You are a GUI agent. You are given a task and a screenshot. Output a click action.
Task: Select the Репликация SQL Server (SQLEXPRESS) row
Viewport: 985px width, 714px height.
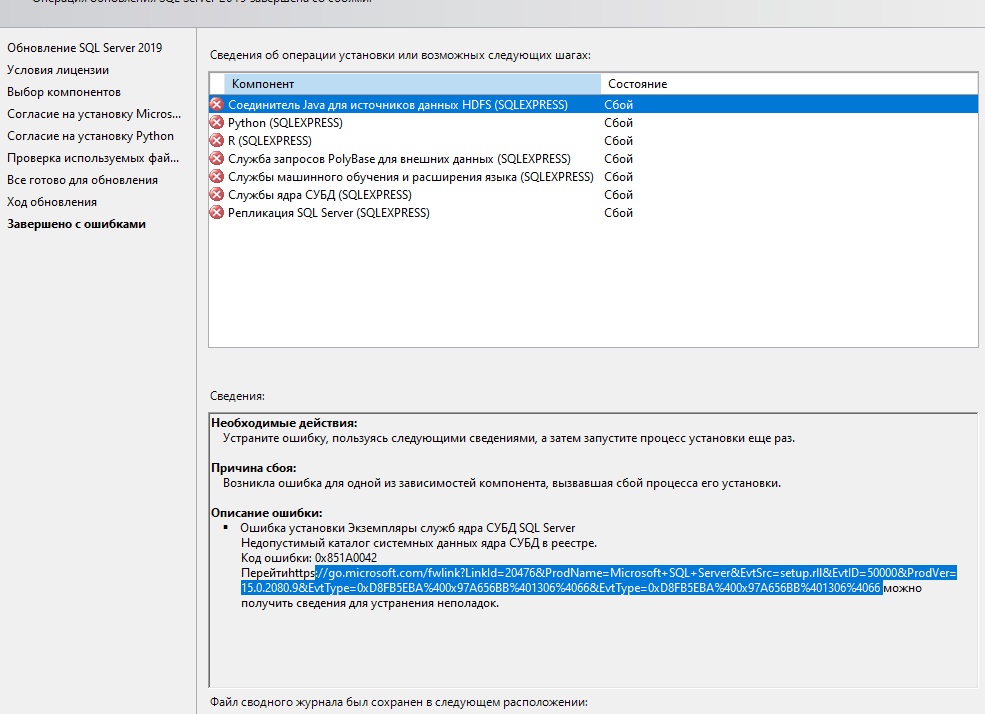594,213
